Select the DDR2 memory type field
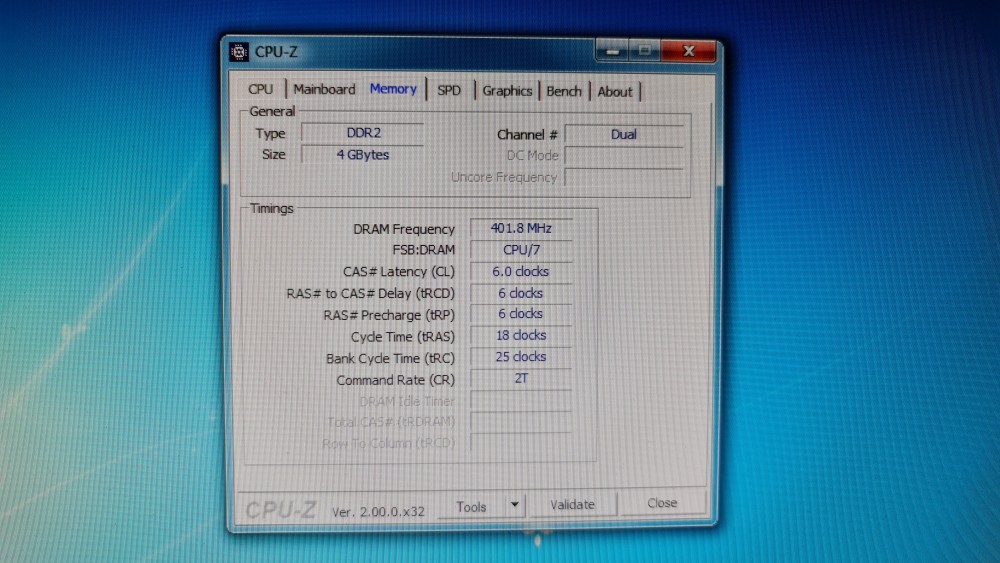This screenshot has width=1000, height=563. pyautogui.click(x=363, y=133)
